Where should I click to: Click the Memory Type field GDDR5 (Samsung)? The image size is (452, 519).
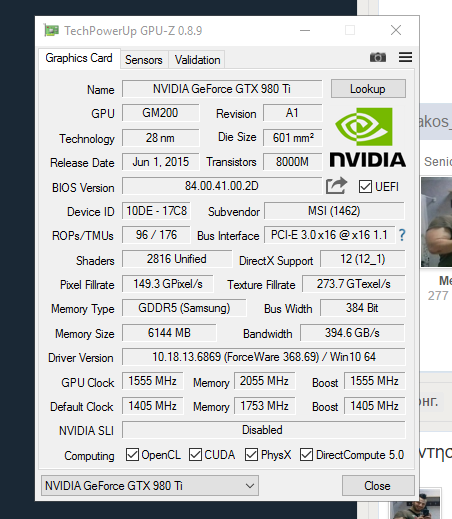coord(184,308)
